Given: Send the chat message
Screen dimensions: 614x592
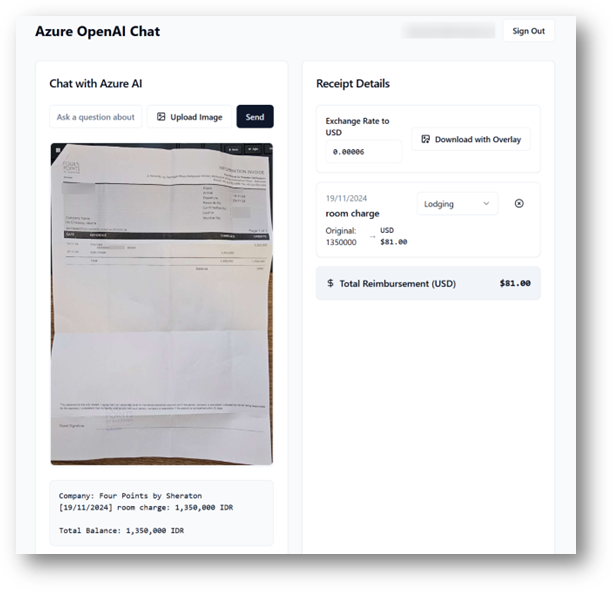Looking at the screenshot, I should 255,117.
